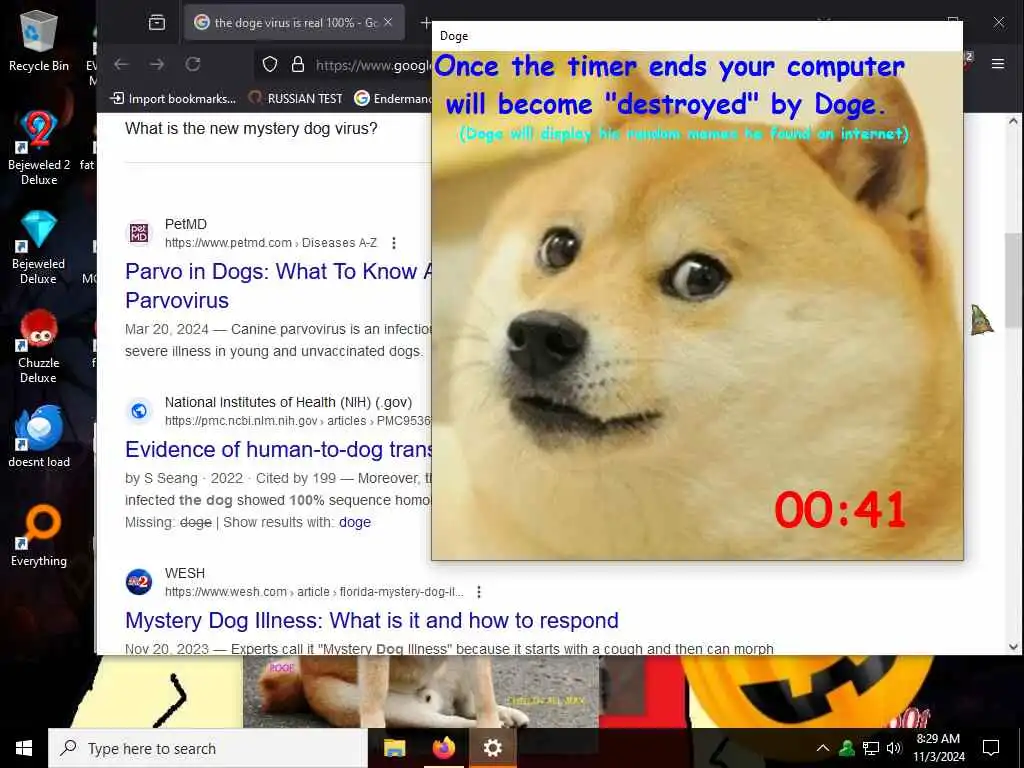Click 'doge' show results with link
The image size is (1024, 768).
pos(355,522)
